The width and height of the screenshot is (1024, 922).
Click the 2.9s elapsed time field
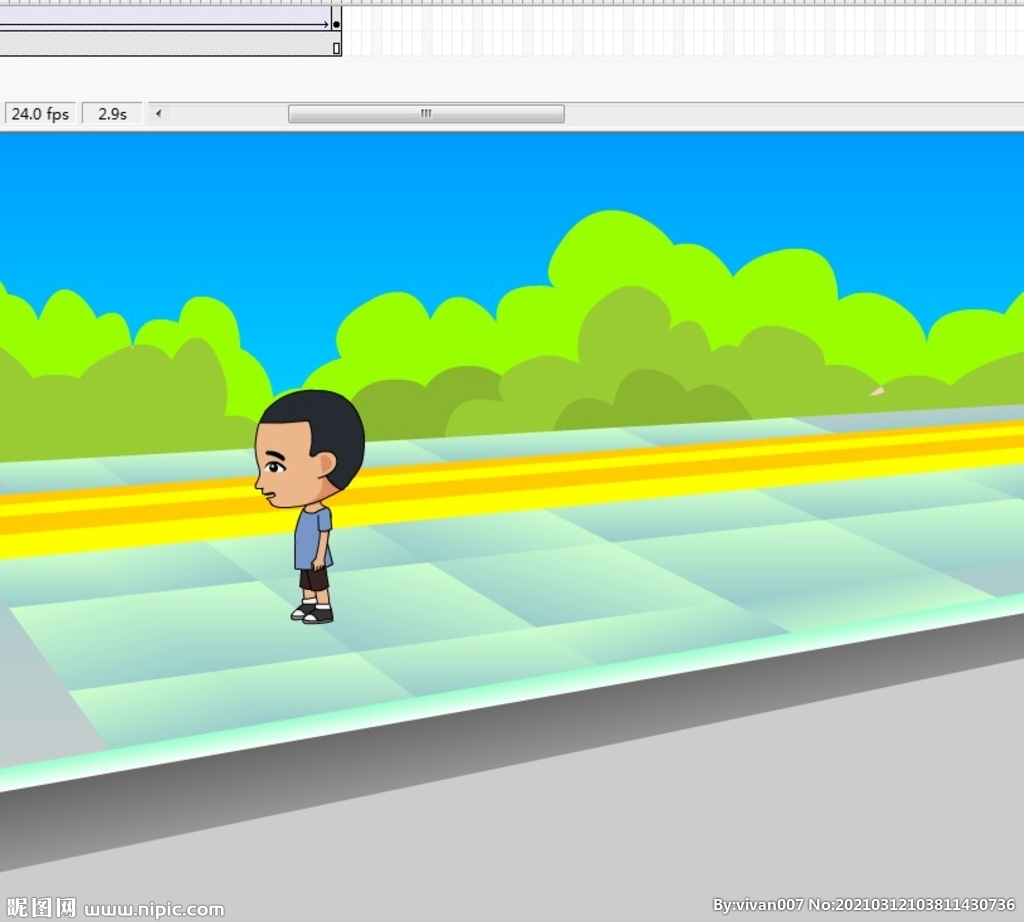click(x=112, y=114)
